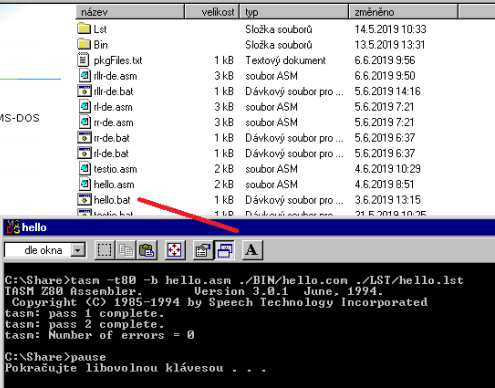Click the 'Textový dokument' type cell
The width and height of the screenshot is (495, 388).
tap(285, 60)
